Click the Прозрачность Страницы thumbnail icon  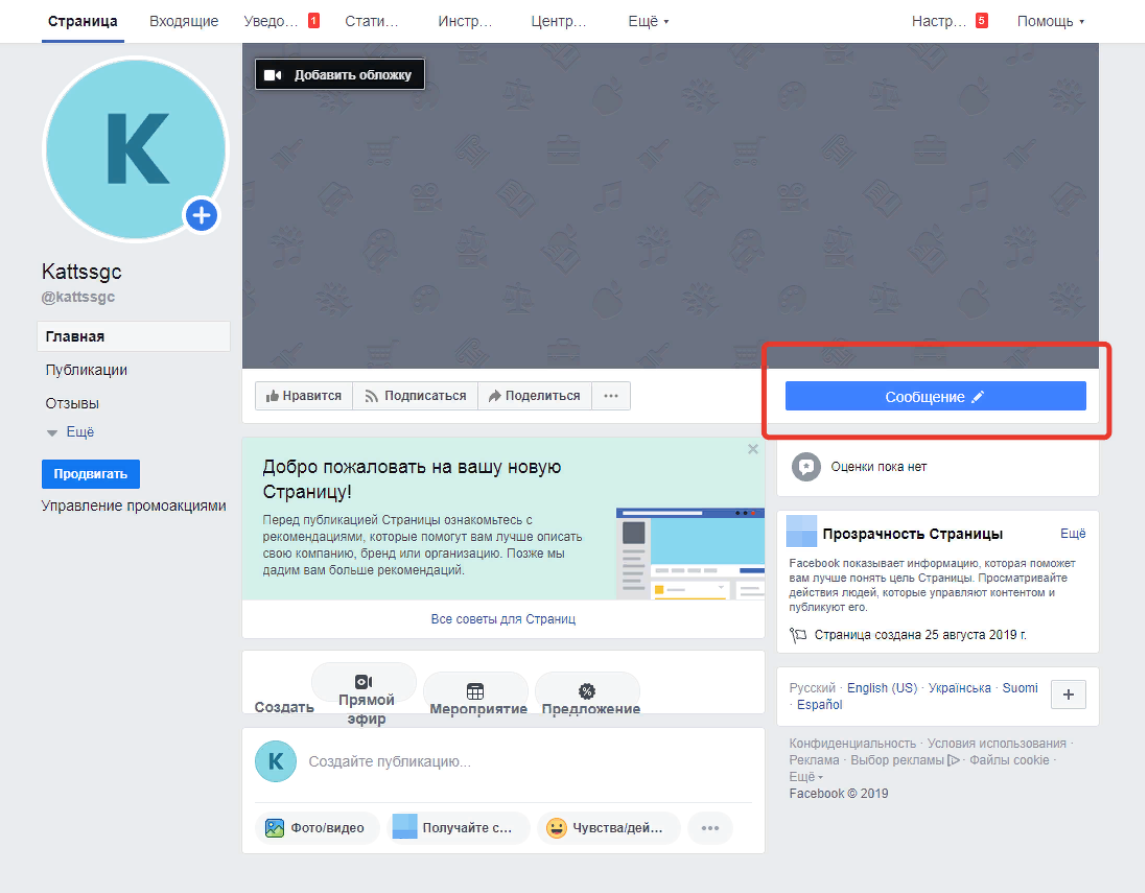[x=801, y=531]
